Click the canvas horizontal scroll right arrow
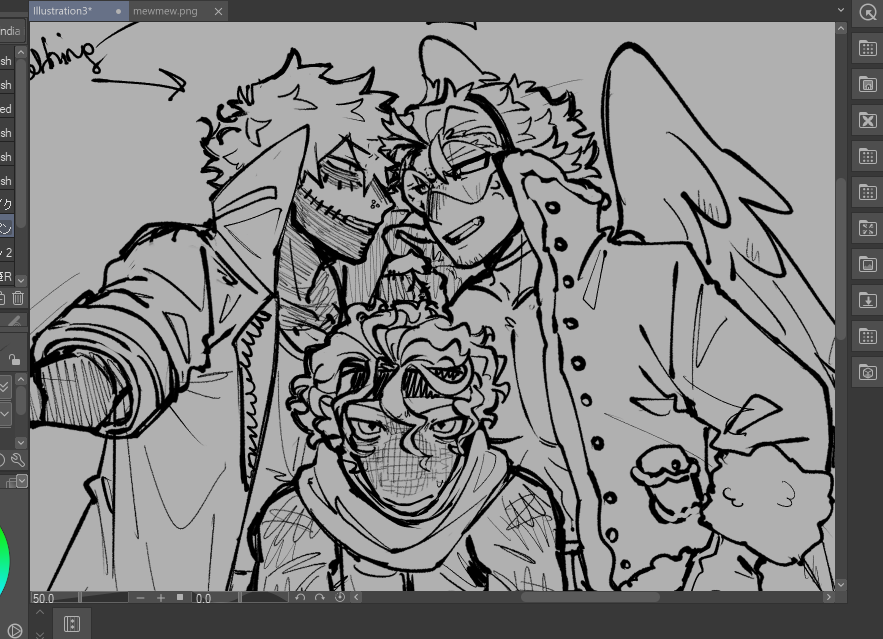The height and width of the screenshot is (639, 883). click(828, 597)
